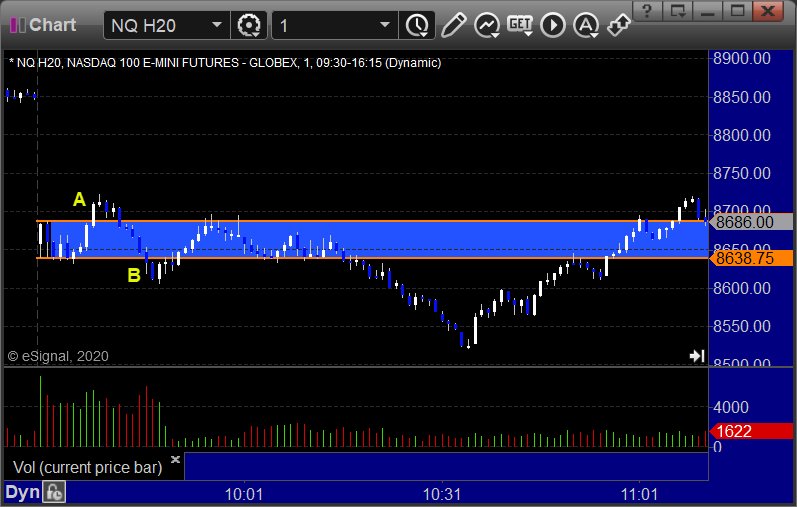Select the drawing tools pencil icon
Viewport: 797px width, 507px height.
coord(453,25)
